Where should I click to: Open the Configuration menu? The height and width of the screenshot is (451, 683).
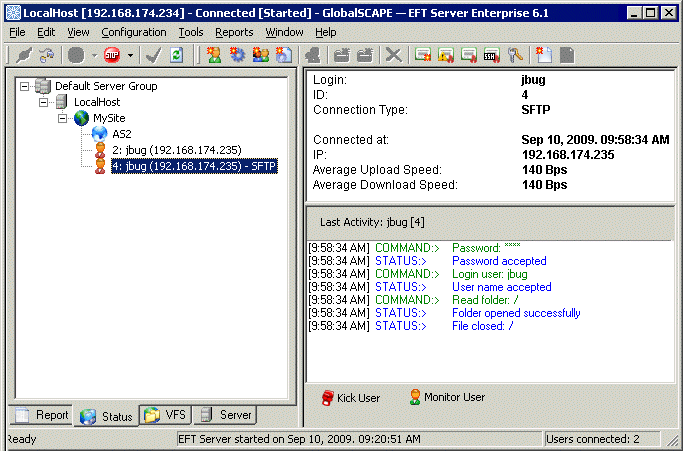click(x=134, y=32)
